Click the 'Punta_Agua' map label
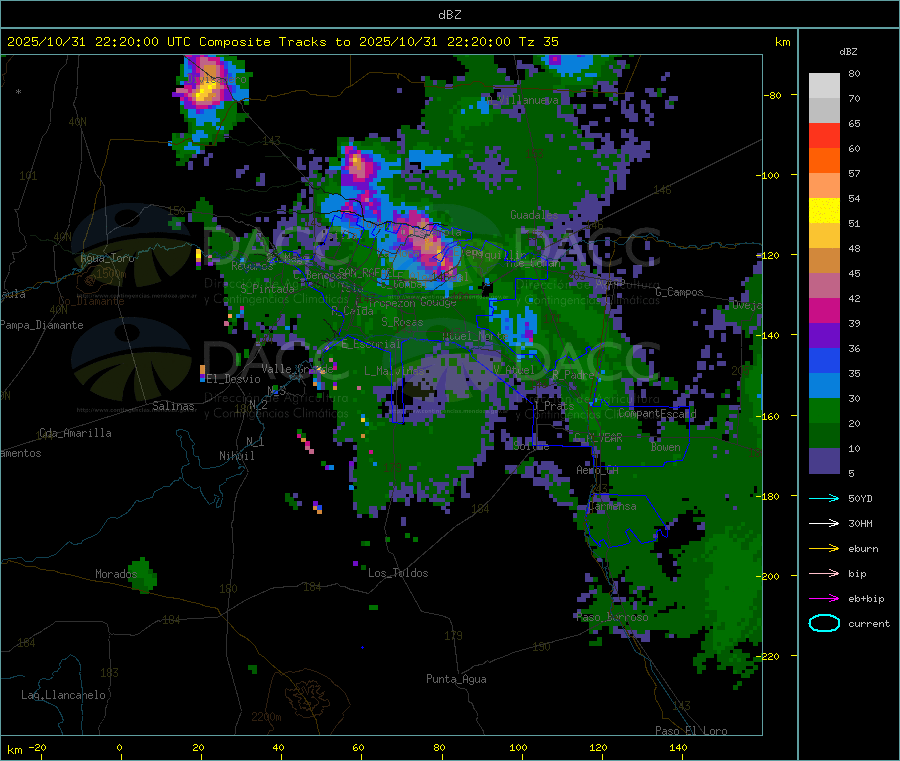This screenshot has width=900, height=761. click(456, 679)
